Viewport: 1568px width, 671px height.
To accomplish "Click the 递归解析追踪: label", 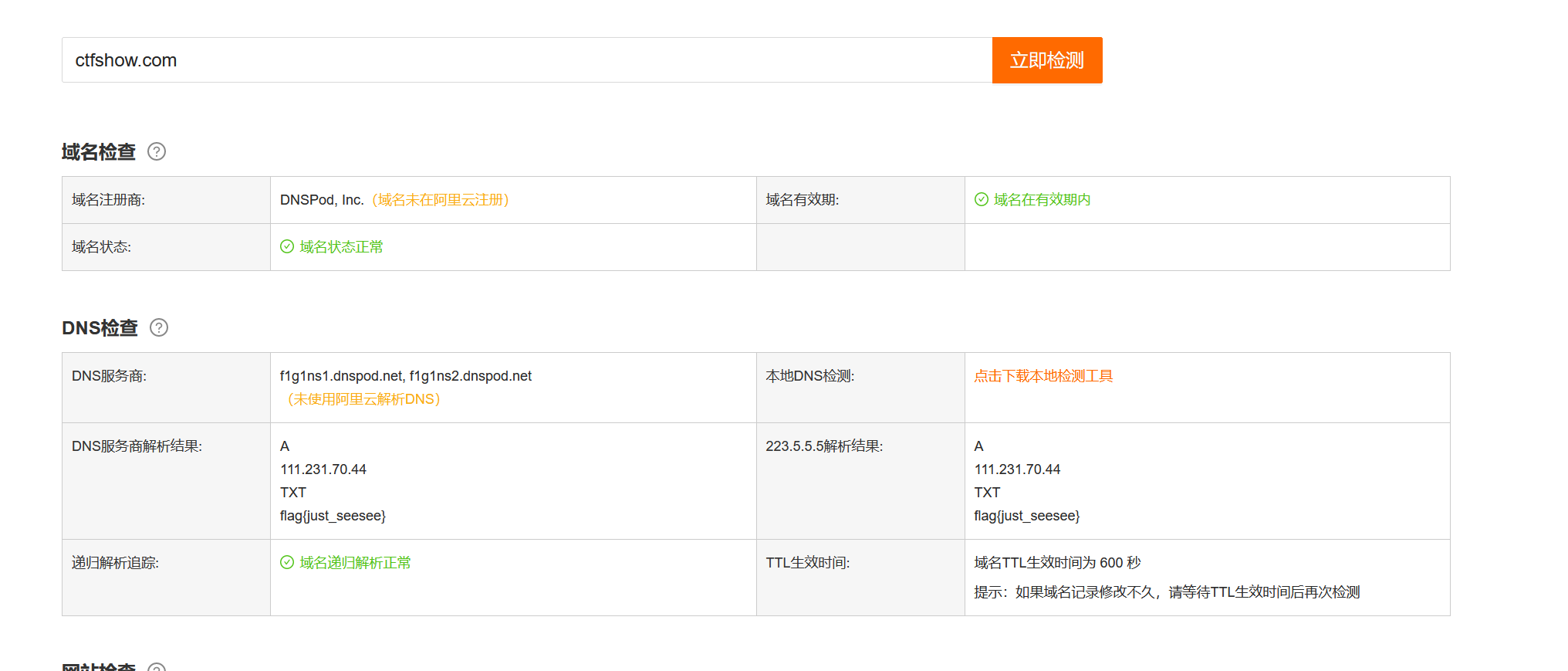I will [x=115, y=563].
